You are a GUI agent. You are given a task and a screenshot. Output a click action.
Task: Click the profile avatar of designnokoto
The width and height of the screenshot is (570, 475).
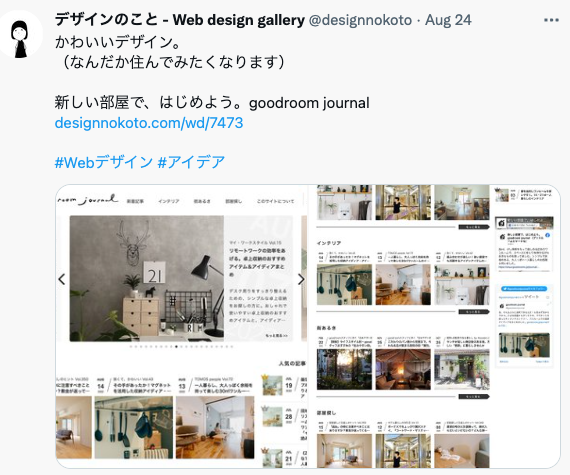21,35
